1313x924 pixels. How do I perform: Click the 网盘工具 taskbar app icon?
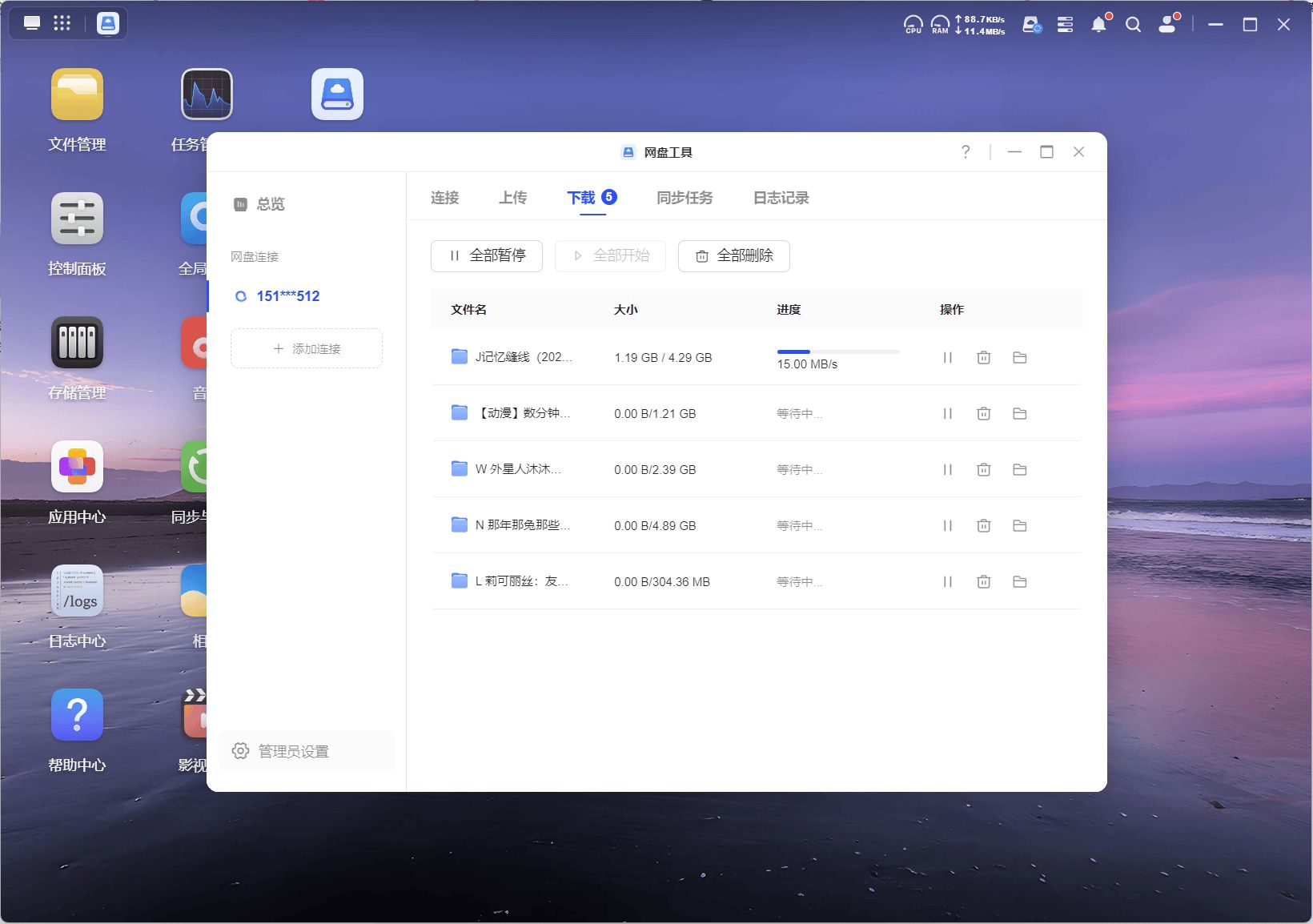click(108, 23)
